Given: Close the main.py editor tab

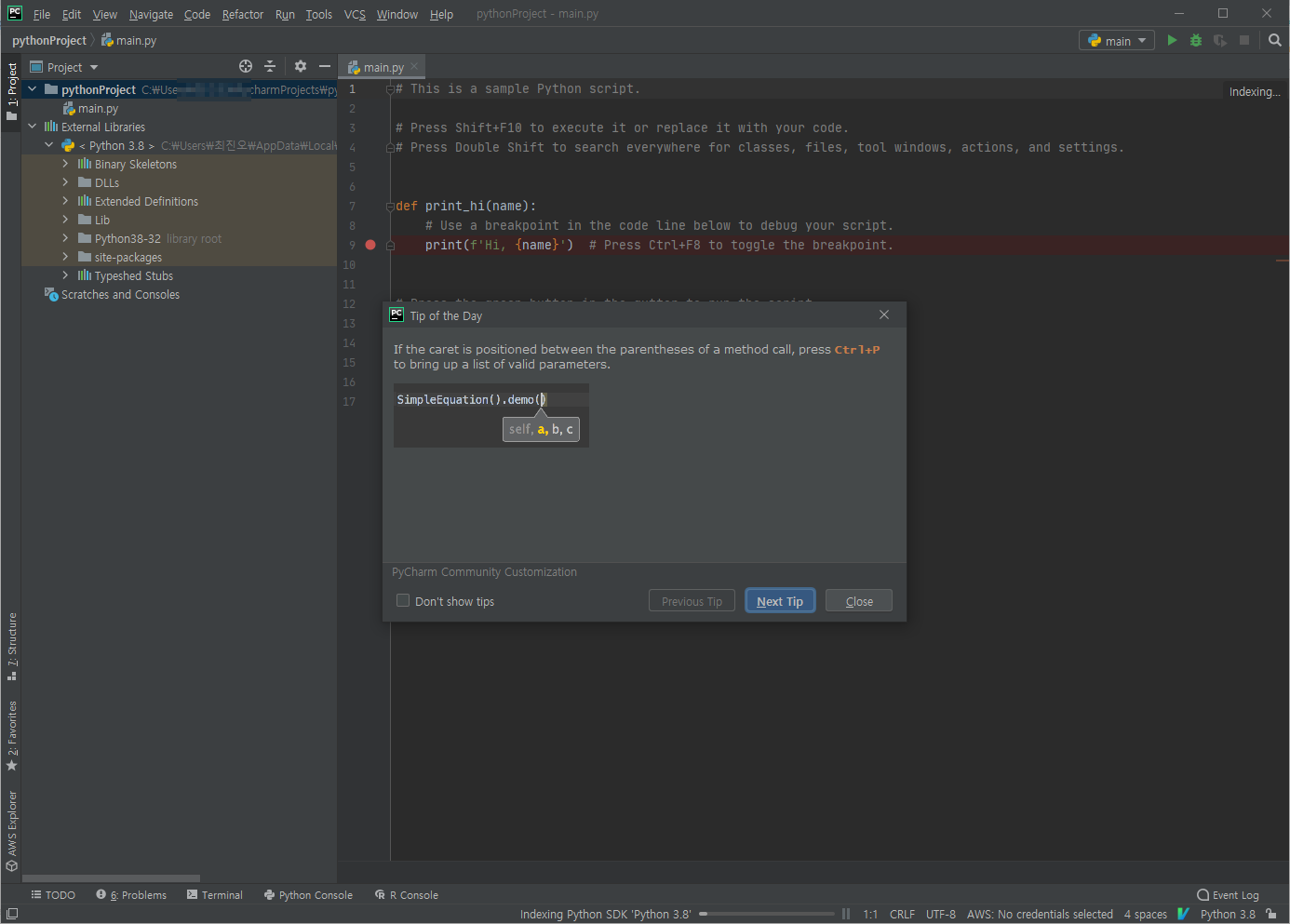Looking at the screenshot, I should coord(414,67).
